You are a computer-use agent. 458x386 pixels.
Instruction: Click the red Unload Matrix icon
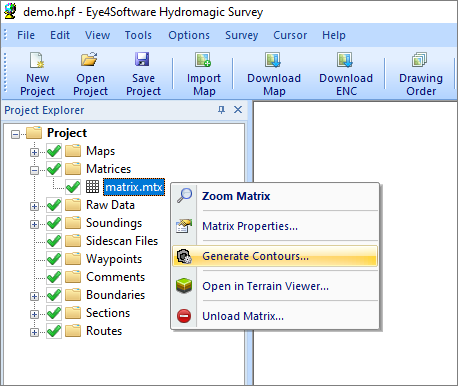184,316
